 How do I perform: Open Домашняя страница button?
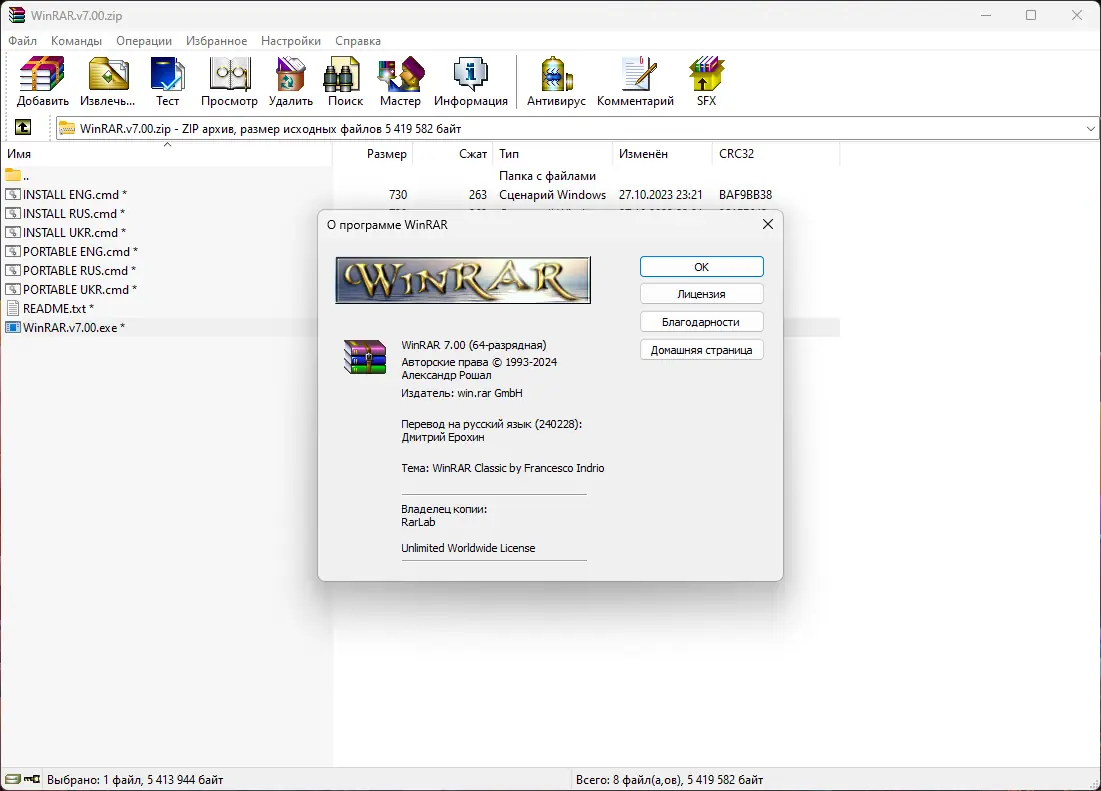701,350
